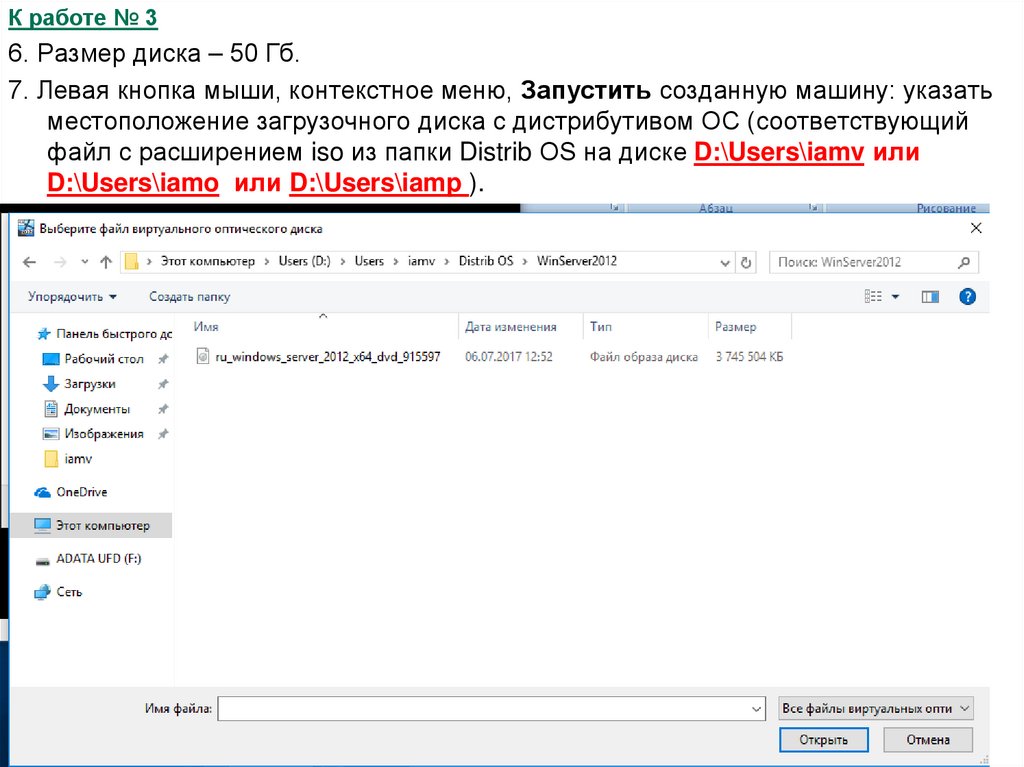Click the Up one level arrow

point(106,262)
